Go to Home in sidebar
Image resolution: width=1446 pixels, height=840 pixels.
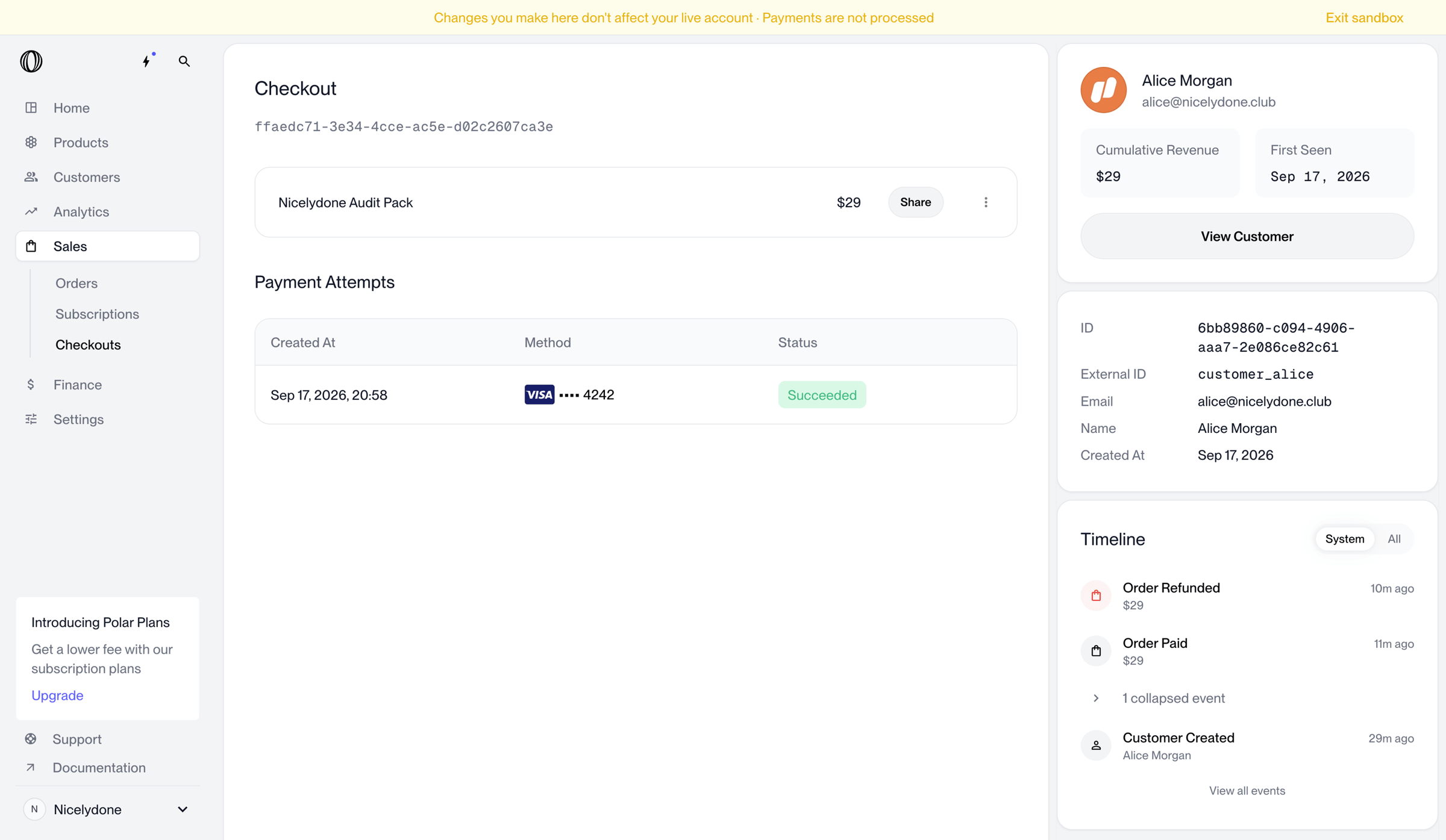[72, 108]
